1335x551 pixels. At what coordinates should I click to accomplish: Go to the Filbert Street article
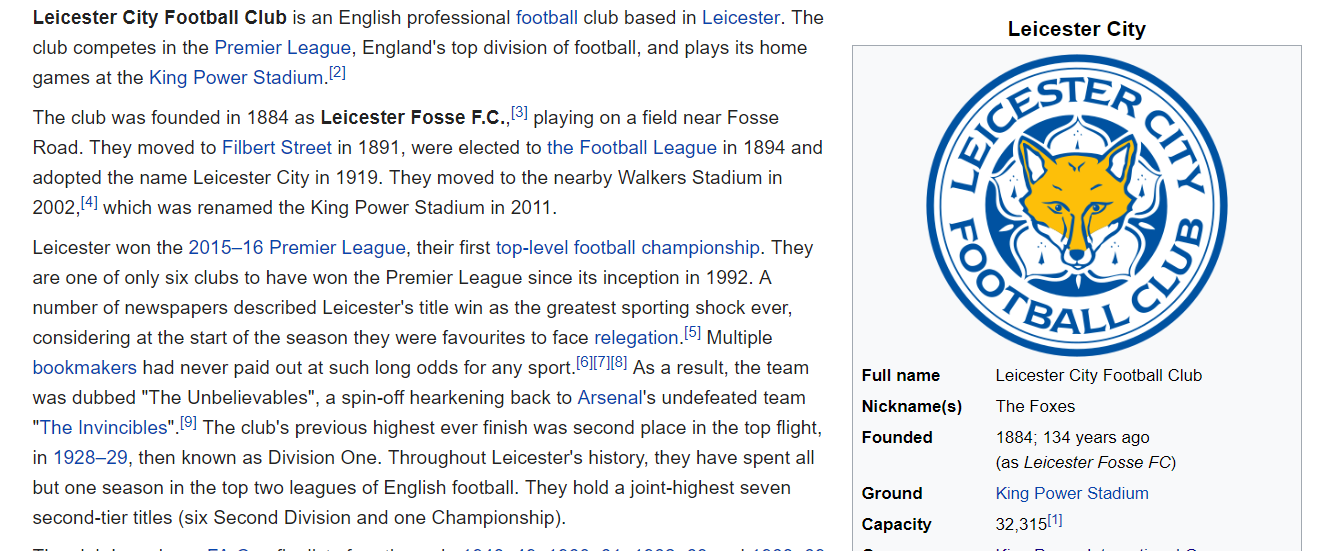click(277, 147)
